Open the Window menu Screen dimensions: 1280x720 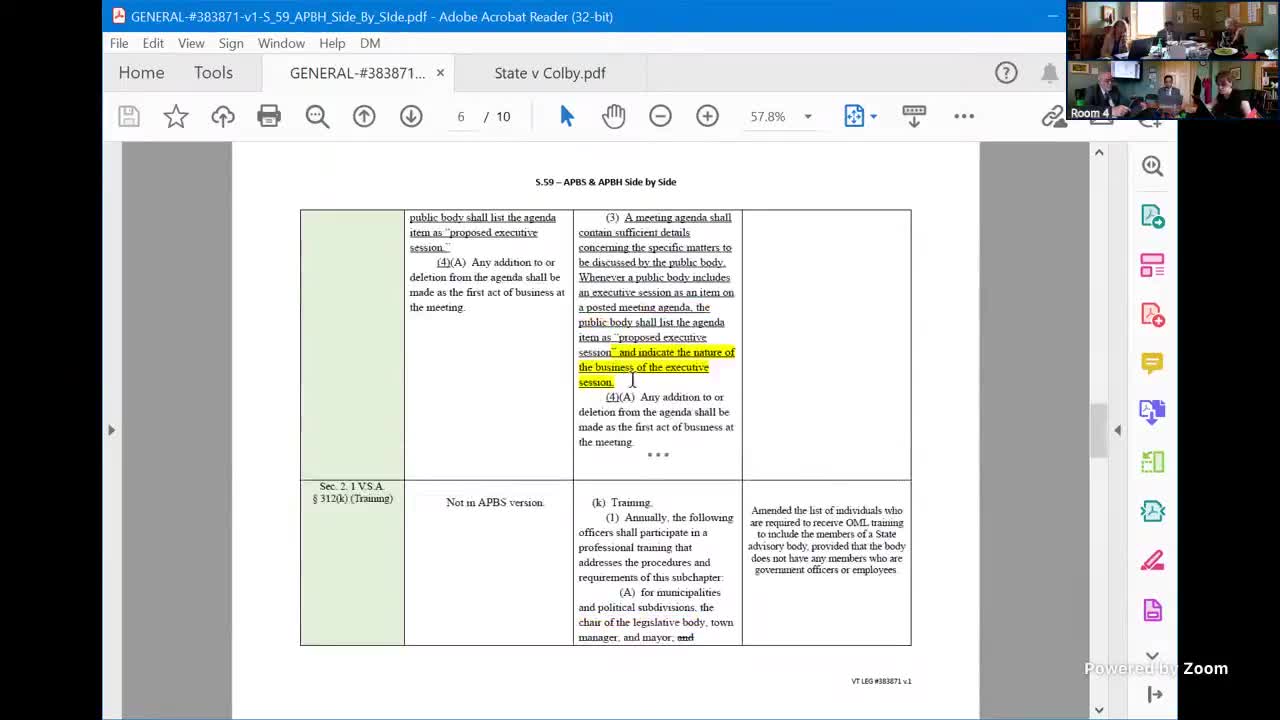pos(281,43)
